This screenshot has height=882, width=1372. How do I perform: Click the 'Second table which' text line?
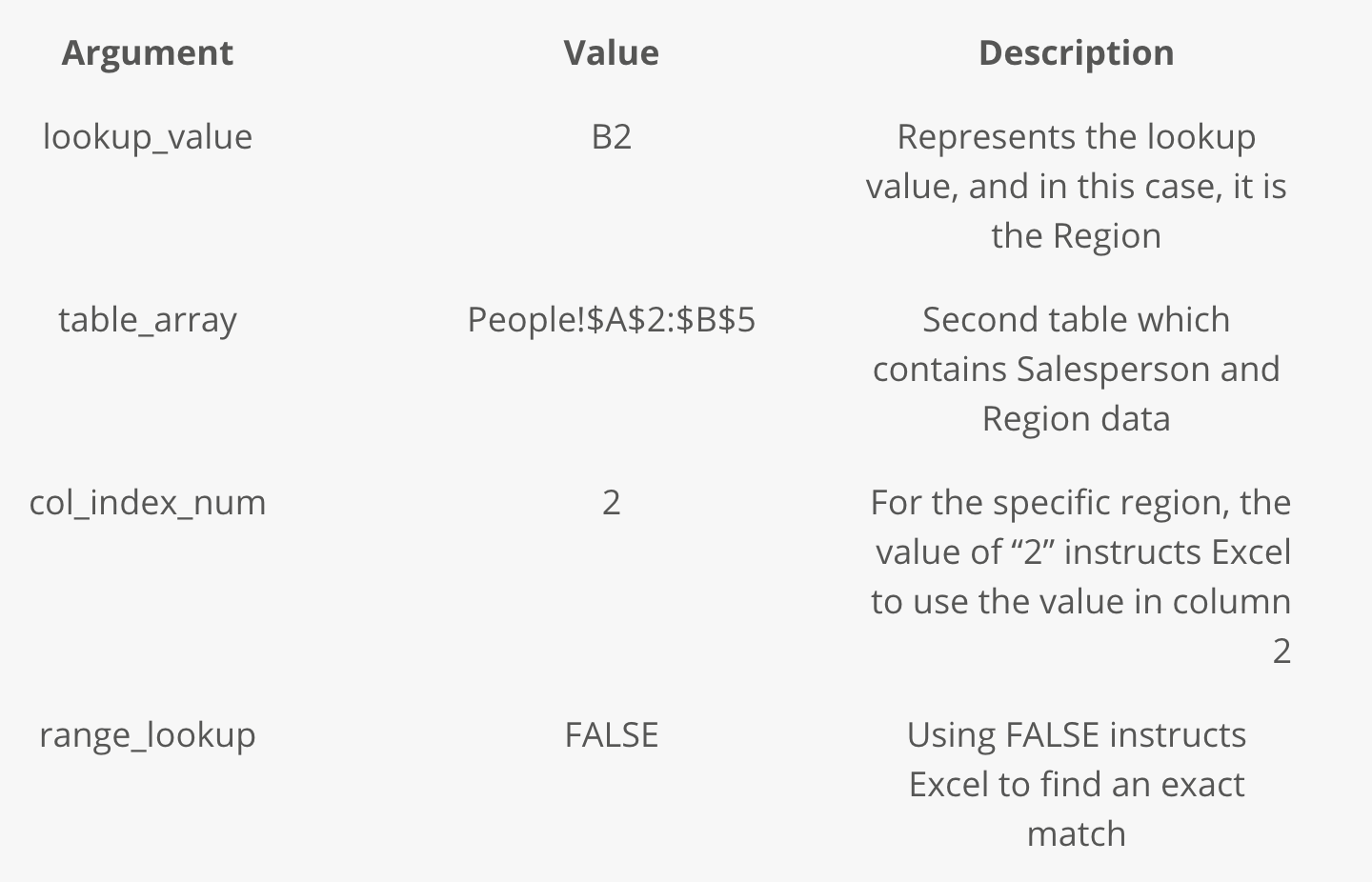click(x=1076, y=320)
